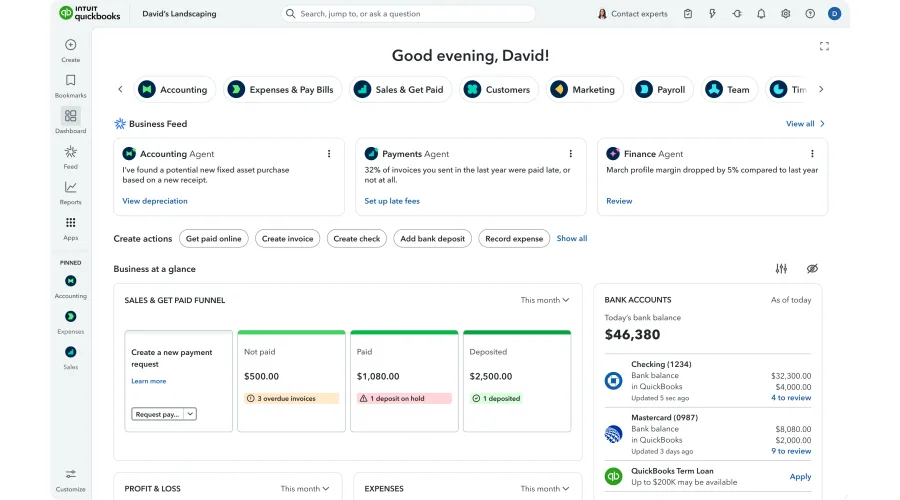The width and height of the screenshot is (900, 500).
Task: Open pinned Accounting shortcut in sidebar
Action: click(71, 286)
